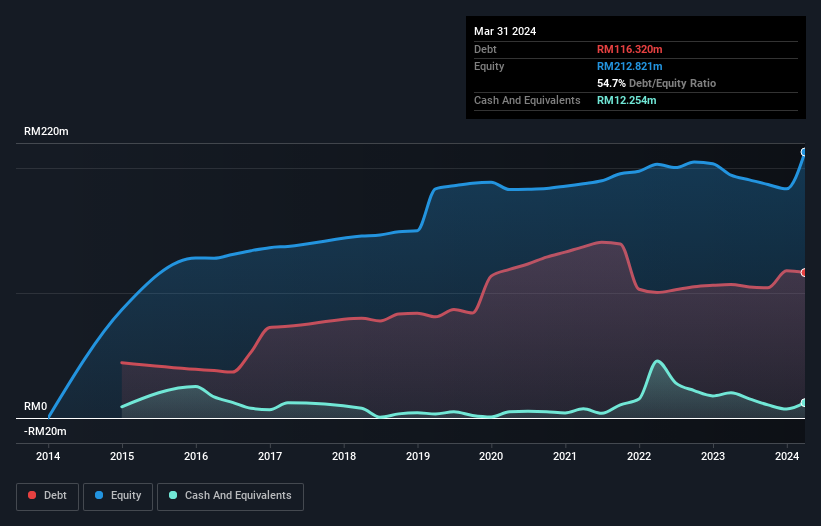Click the RM12.254m cash value in tooltip
The height and width of the screenshot is (526, 821).
626,100
